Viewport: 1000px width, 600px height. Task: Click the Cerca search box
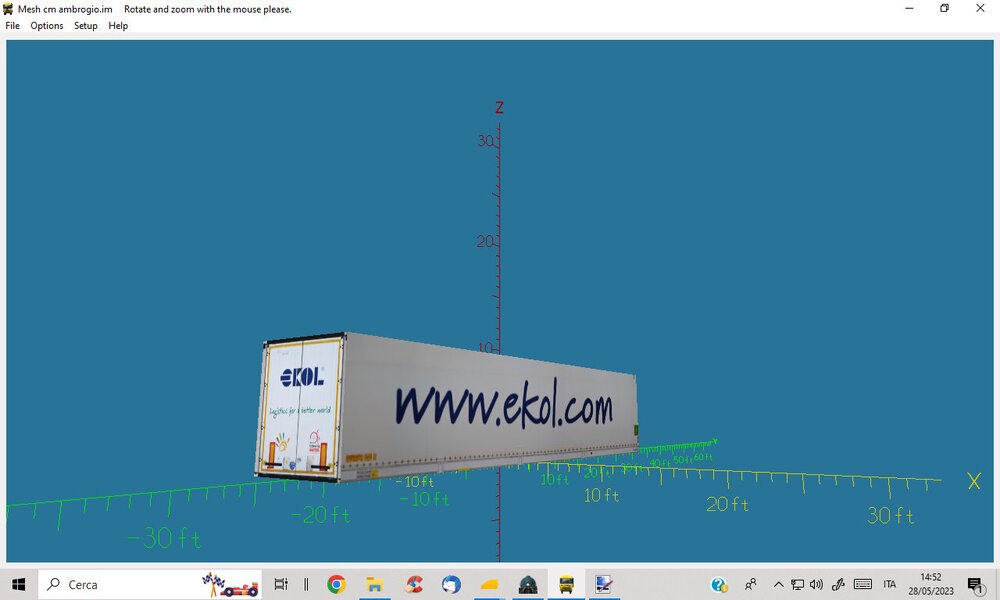click(150, 584)
